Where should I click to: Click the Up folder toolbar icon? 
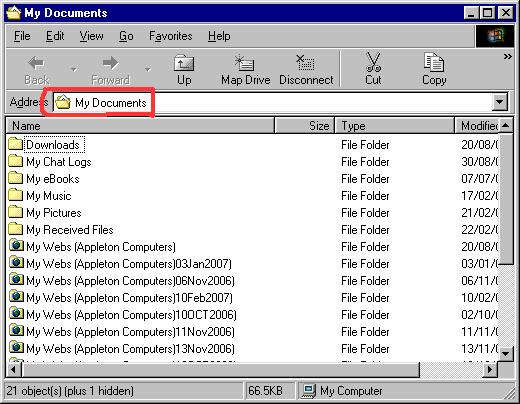point(184,62)
